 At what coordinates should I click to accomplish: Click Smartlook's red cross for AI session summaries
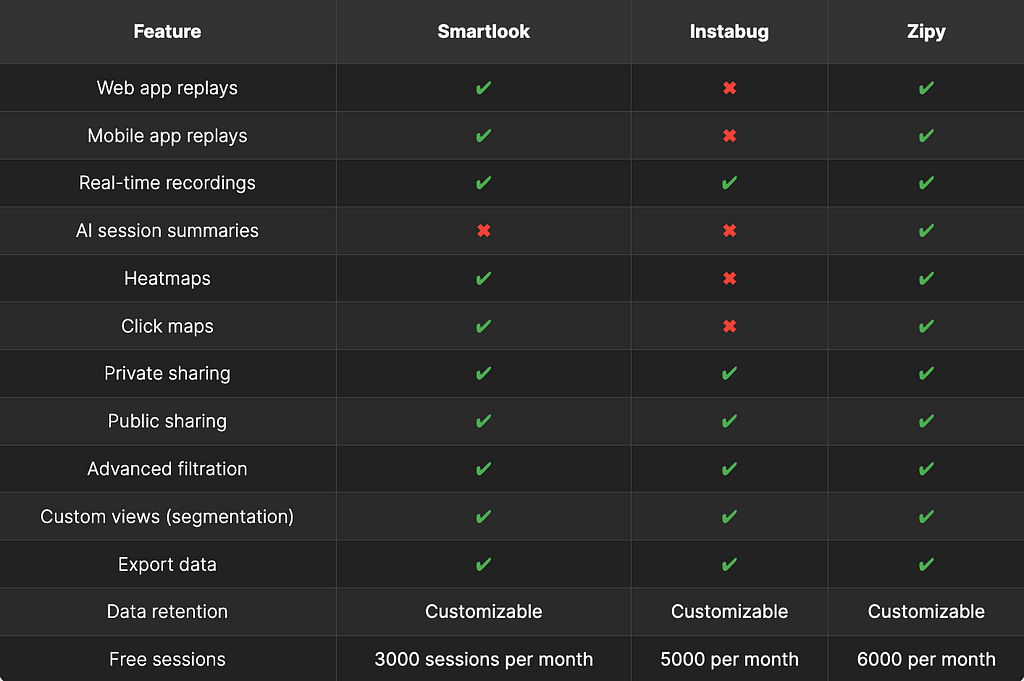(483, 230)
